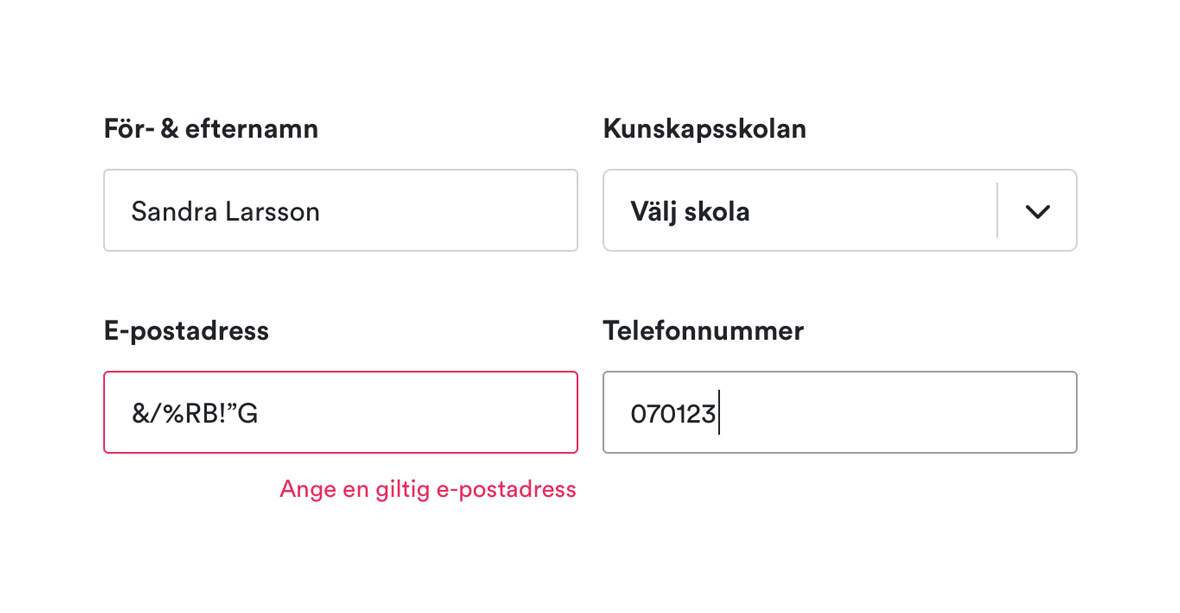Click the E-postadress field showing invalid input
Screen dimensions: 1180x613
[340, 412]
